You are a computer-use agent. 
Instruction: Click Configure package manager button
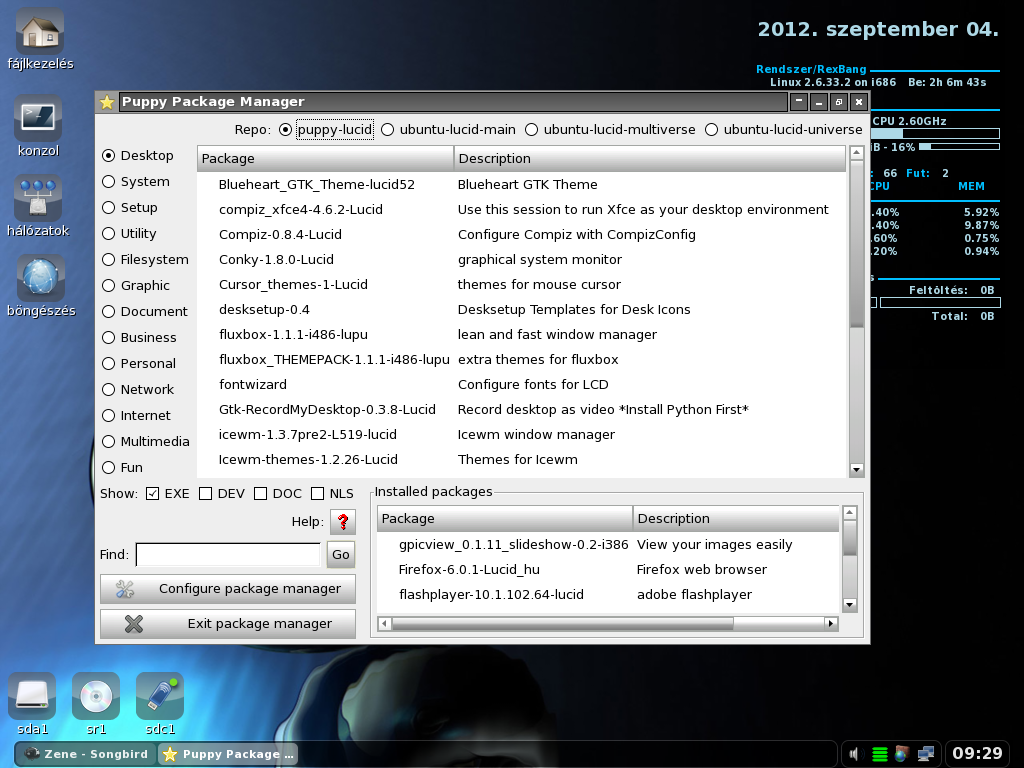coord(228,589)
